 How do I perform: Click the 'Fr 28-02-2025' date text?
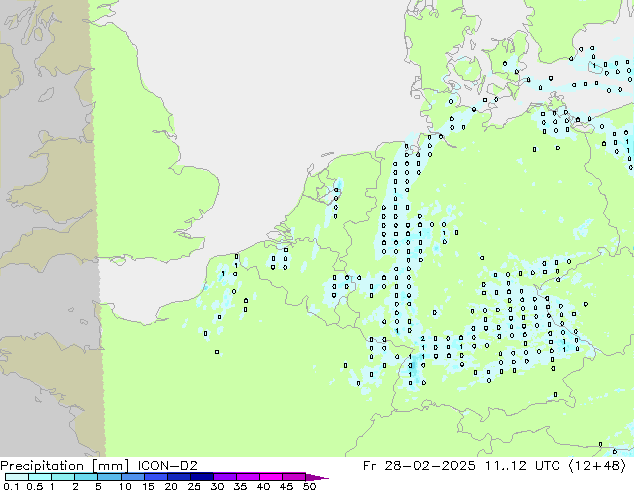tap(419, 465)
